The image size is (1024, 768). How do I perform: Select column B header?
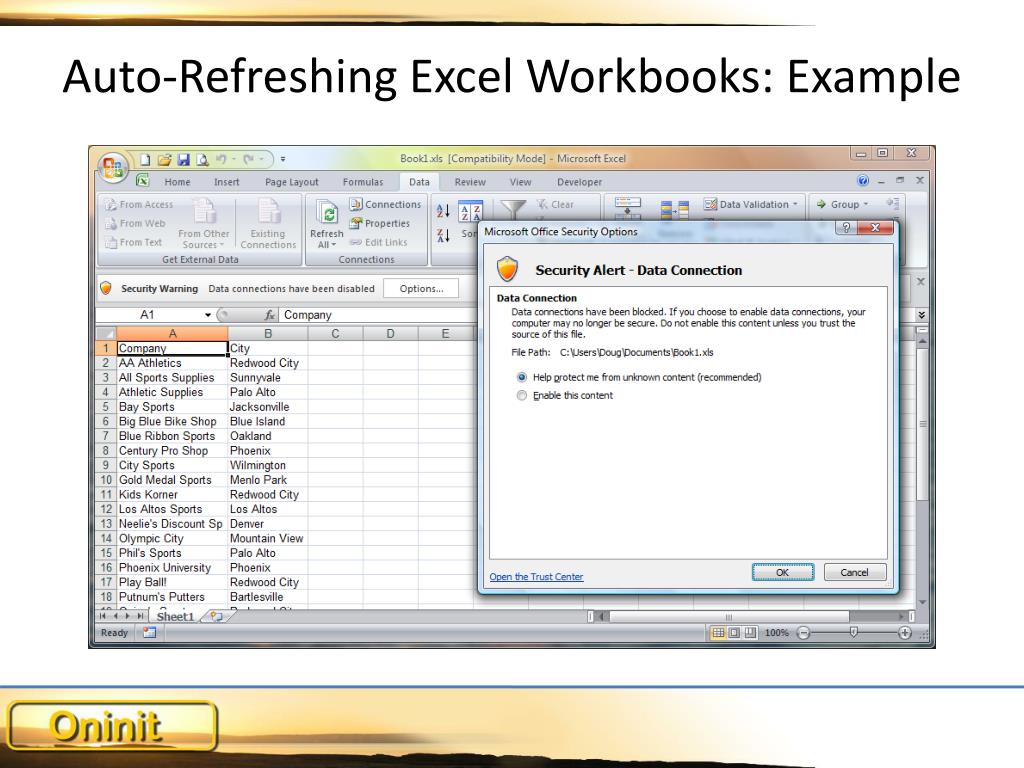268,334
